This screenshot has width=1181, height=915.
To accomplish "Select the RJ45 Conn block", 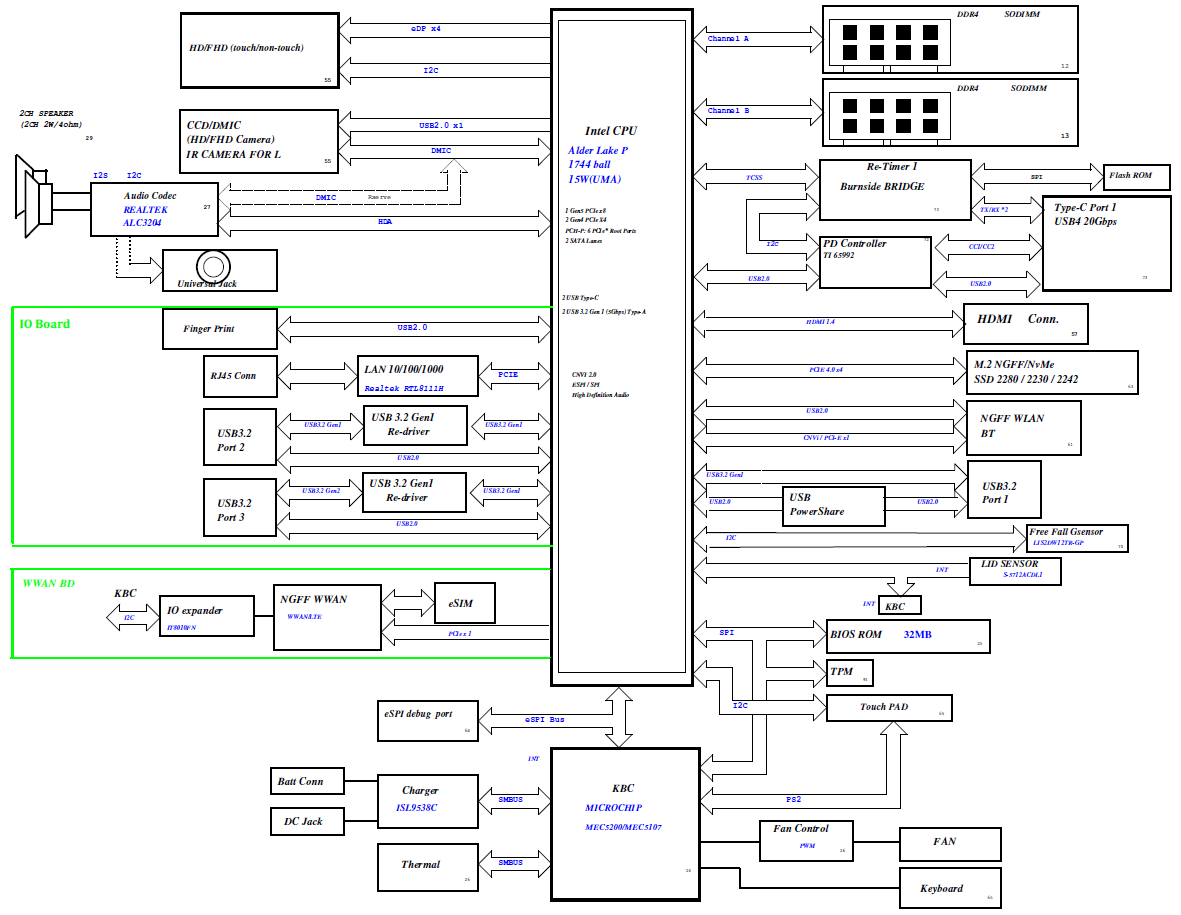I will click(x=240, y=376).
